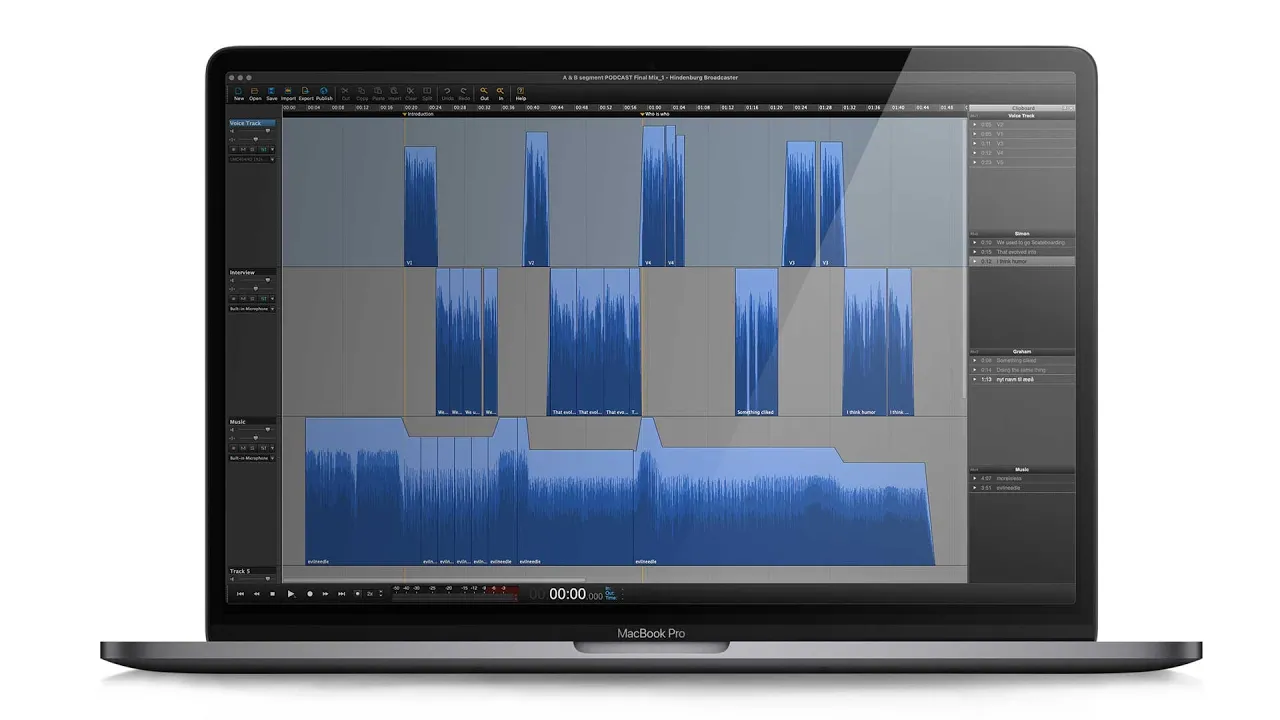The height and width of the screenshot is (720, 1280).
Task: Click the Save toolbar icon
Action: (271, 94)
